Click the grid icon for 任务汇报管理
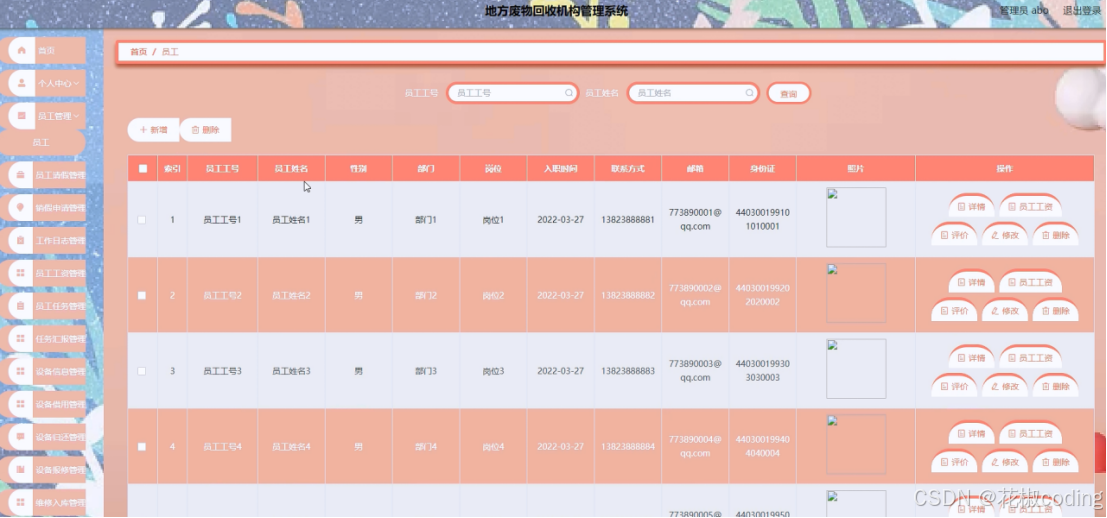1107x518 pixels. (20, 339)
